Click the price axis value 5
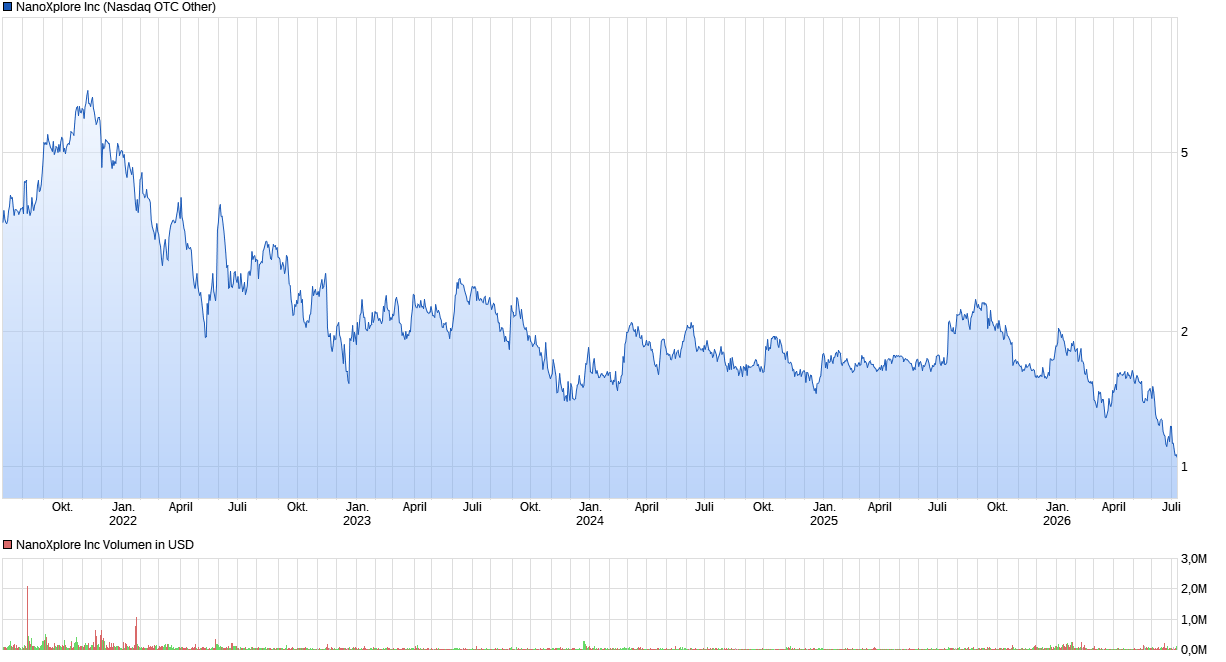 (x=1185, y=153)
